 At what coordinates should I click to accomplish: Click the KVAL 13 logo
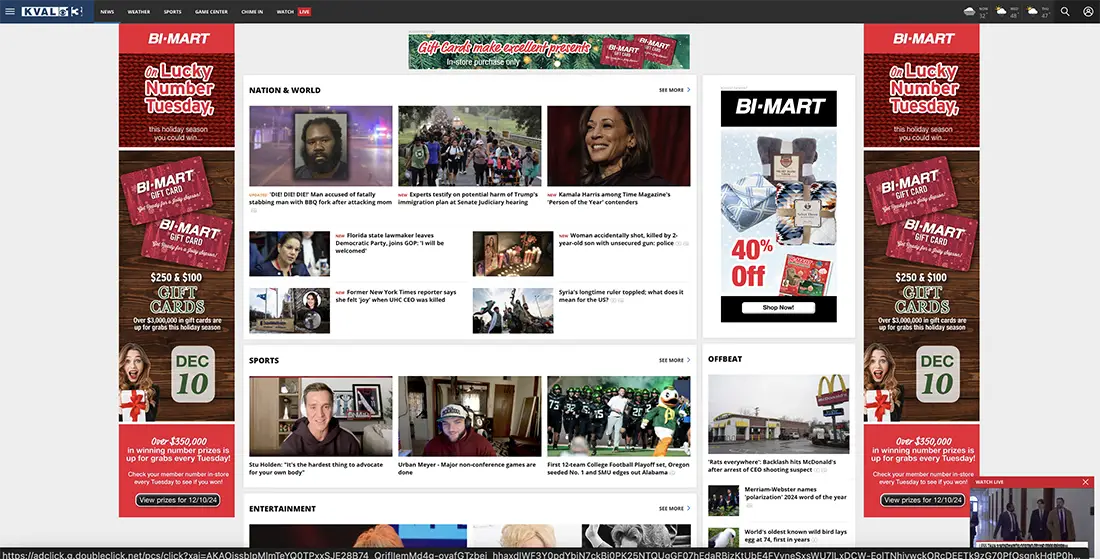point(52,11)
